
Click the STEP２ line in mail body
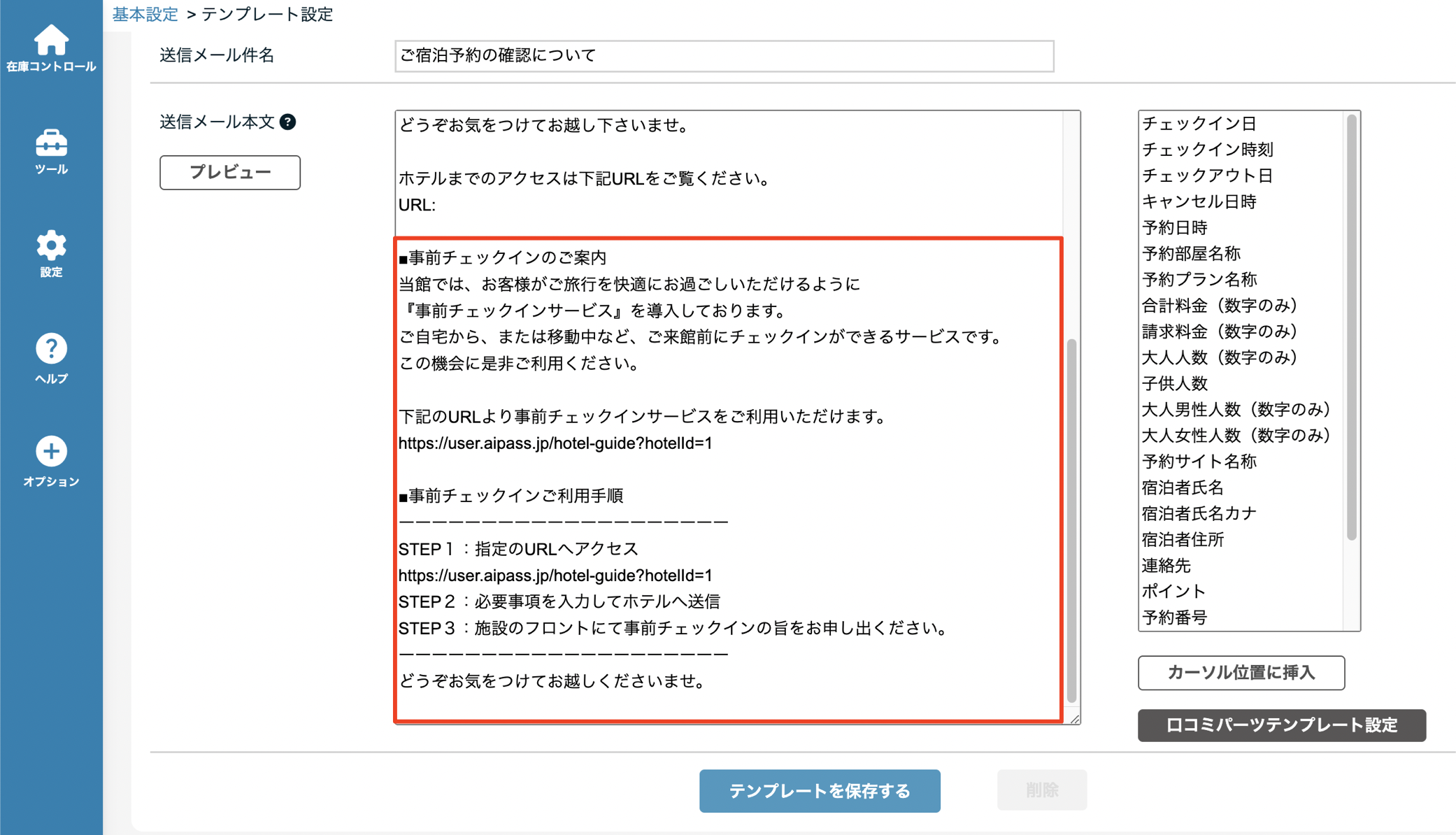coord(559,601)
